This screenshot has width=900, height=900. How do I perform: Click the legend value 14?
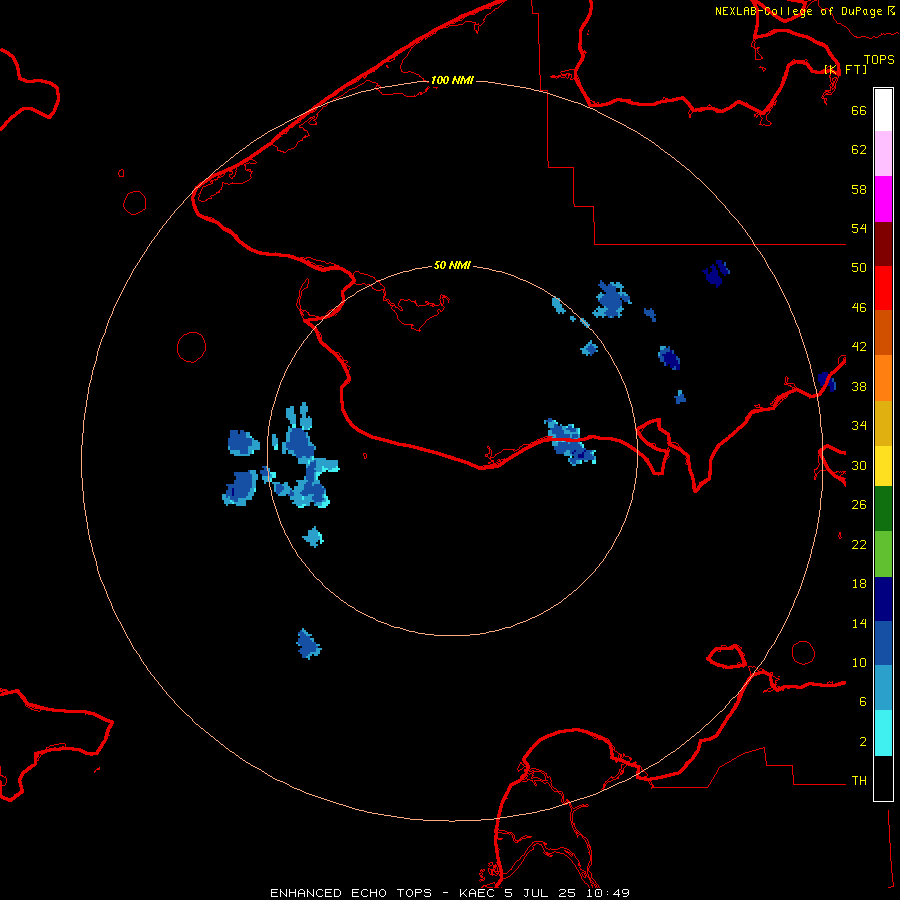(x=859, y=623)
